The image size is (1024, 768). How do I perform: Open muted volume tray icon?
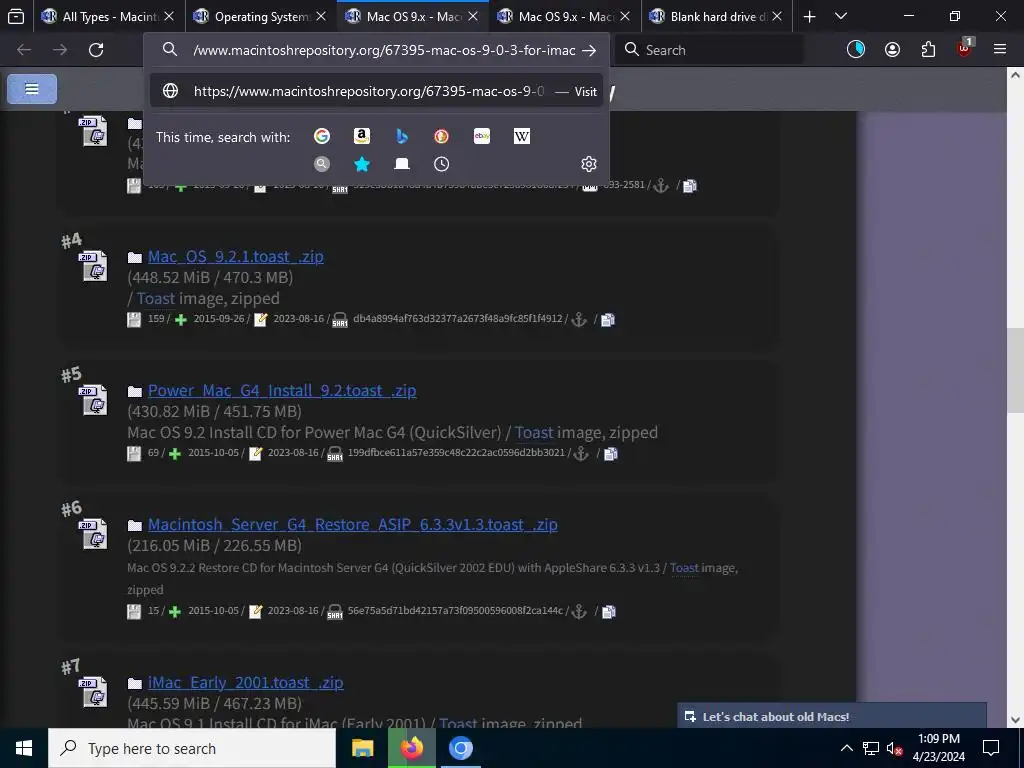tap(894, 748)
